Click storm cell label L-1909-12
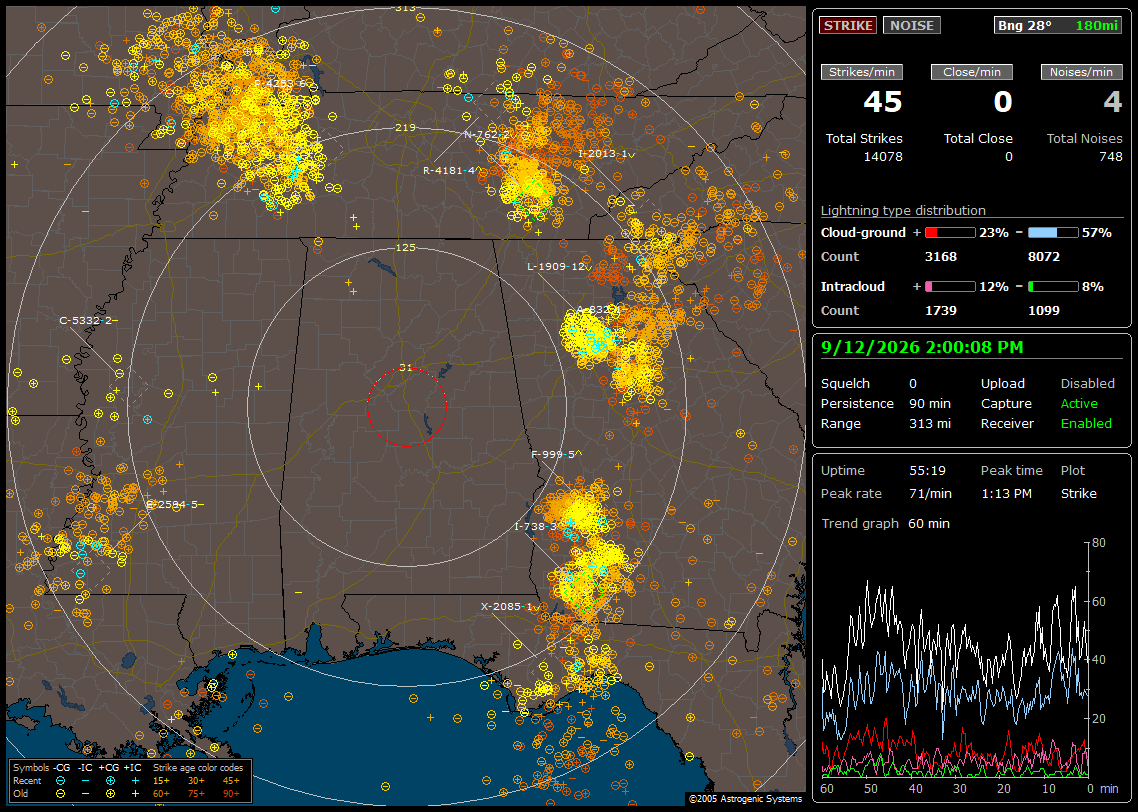The height and width of the screenshot is (812, 1138). [557, 266]
